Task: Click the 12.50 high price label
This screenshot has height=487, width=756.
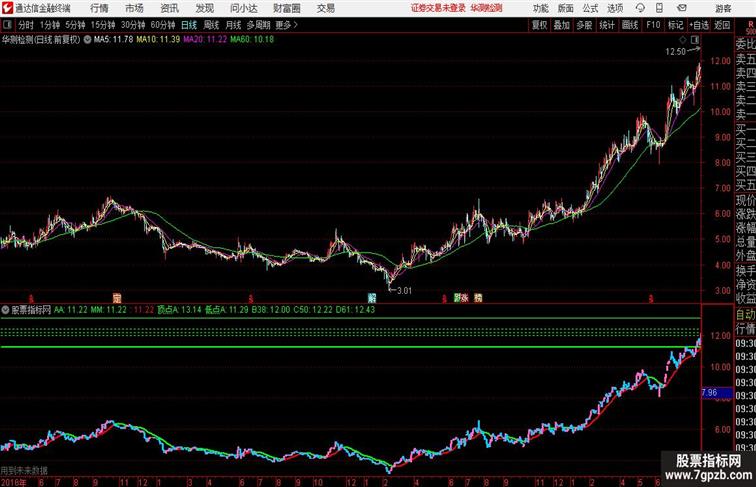Action: pyautogui.click(x=675, y=52)
